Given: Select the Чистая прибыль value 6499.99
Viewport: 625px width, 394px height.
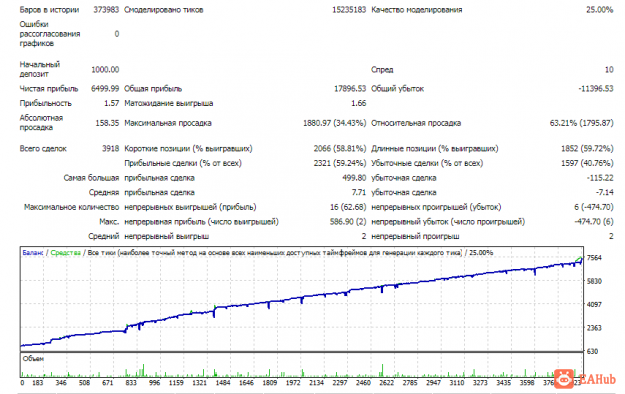Looking at the screenshot, I should [x=105, y=89].
